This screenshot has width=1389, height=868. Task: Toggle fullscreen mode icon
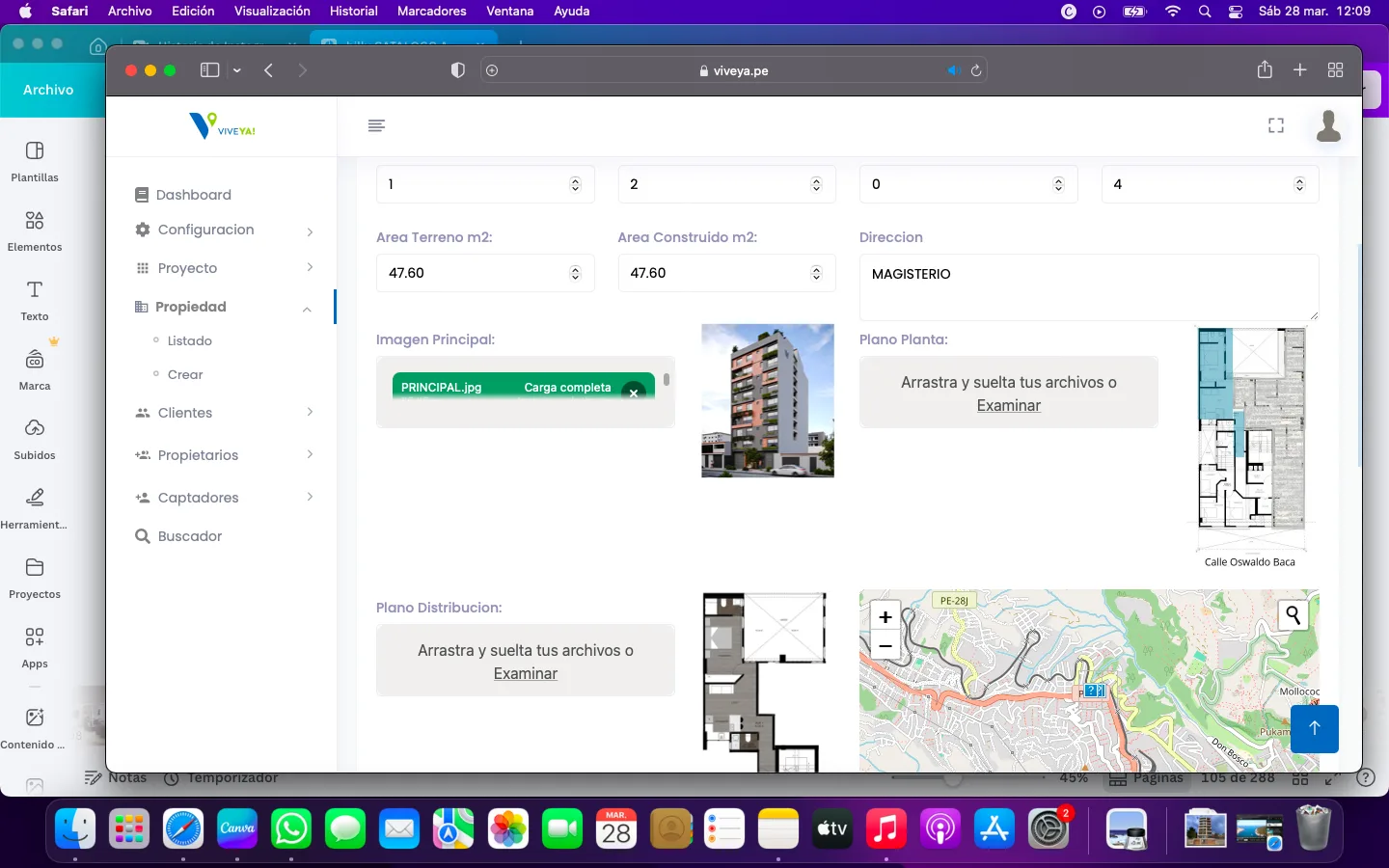pos(1275,125)
